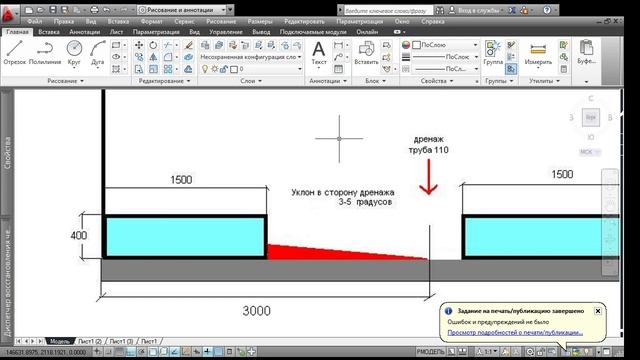Click the Save icon in quick access toolbar

[x=53, y=10]
